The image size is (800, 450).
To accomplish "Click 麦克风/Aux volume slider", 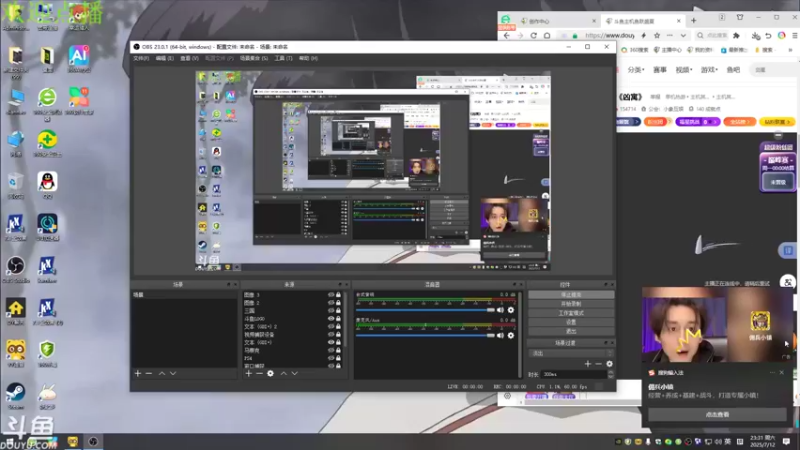I will [425, 335].
